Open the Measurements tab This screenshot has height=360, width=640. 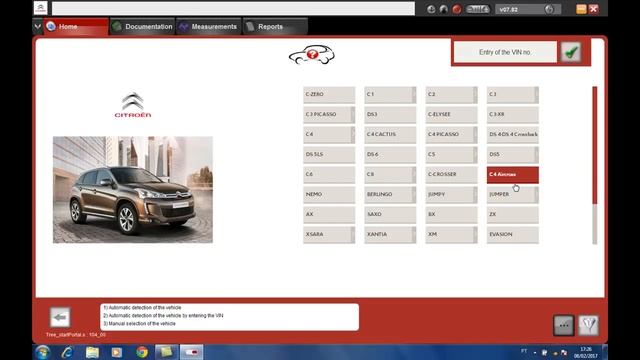click(209, 27)
